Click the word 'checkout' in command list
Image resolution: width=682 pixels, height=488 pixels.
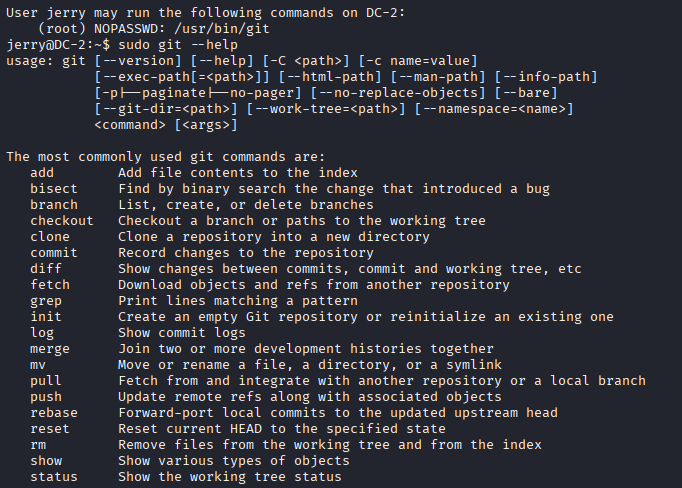pyautogui.click(x=62, y=221)
